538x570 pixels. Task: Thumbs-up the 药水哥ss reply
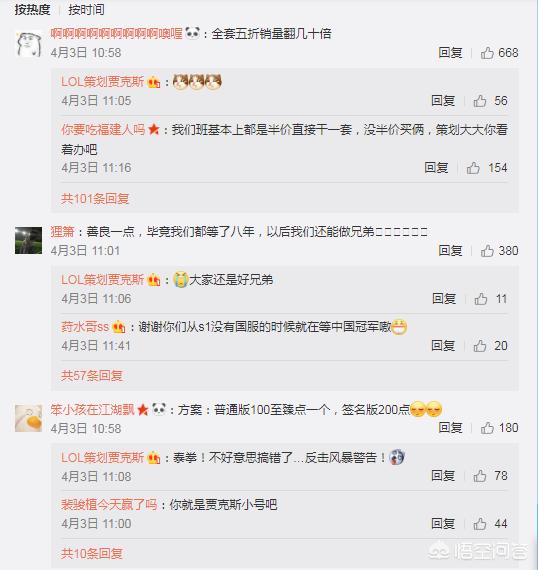point(480,346)
